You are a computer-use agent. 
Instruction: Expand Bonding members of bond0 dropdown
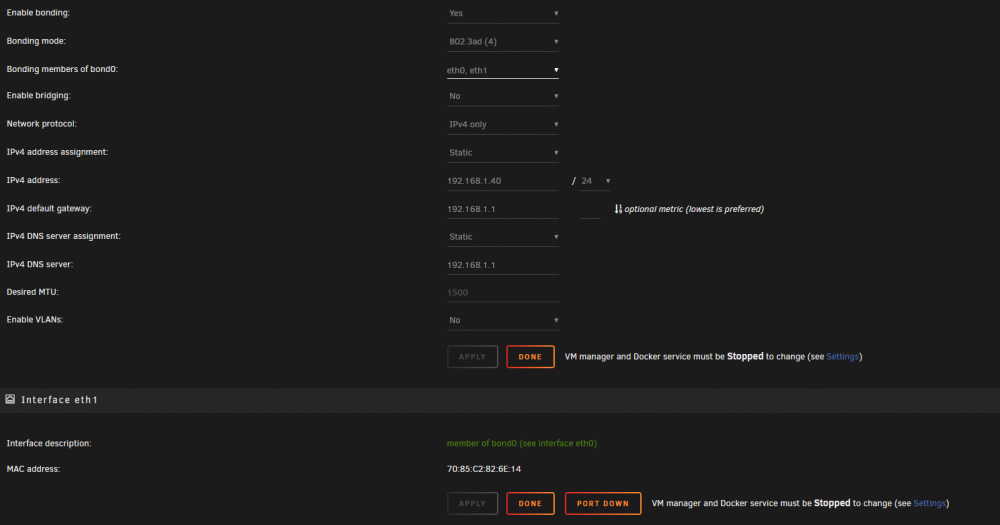click(503, 70)
